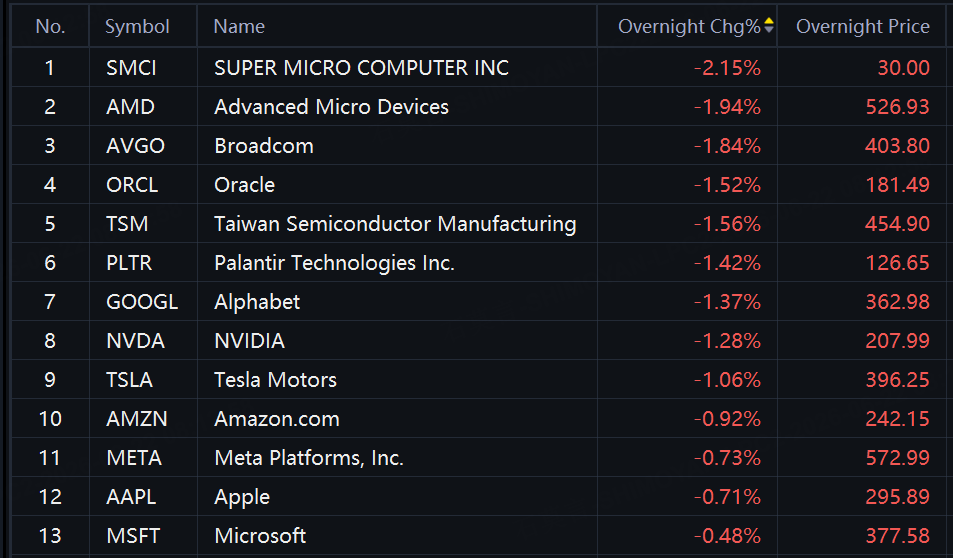
Task: Select the SMCI ticker row
Action: pyautogui.click(x=479, y=67)
